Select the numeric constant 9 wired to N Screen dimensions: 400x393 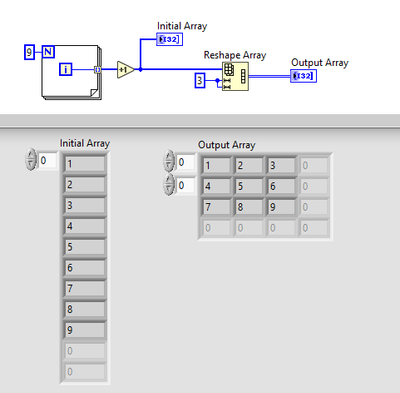pos(29,52)
